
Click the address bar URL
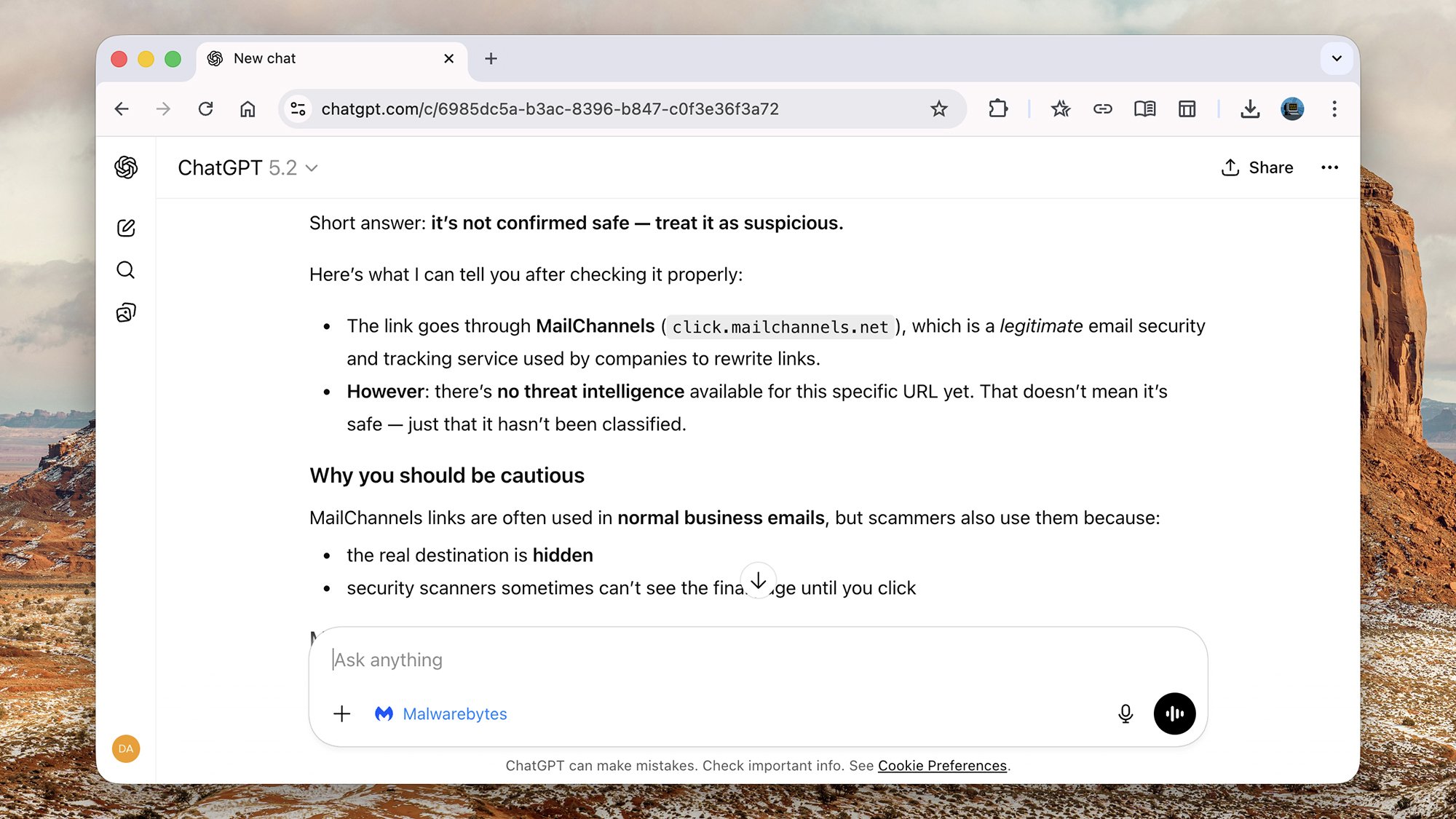550,109
